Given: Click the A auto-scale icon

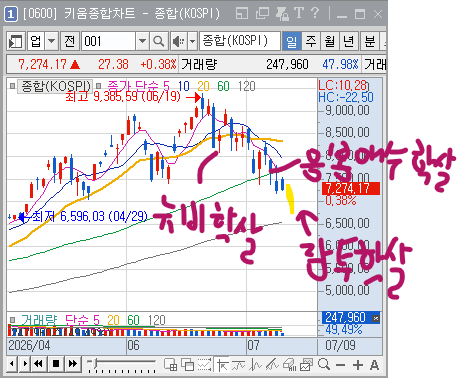Looking at the screenshot, I should pos(374,365).
